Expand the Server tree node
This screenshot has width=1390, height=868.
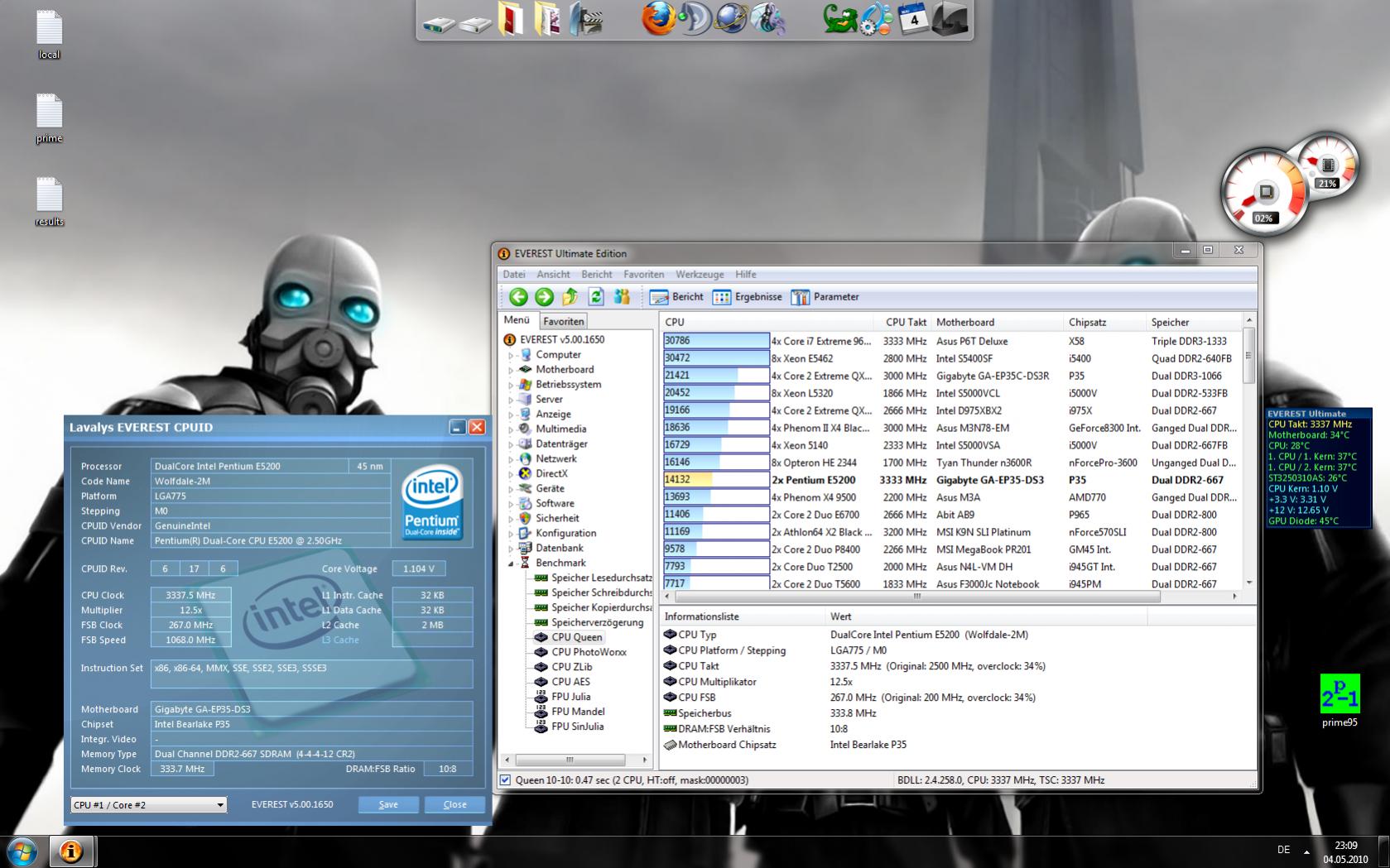tap(511, 400)
